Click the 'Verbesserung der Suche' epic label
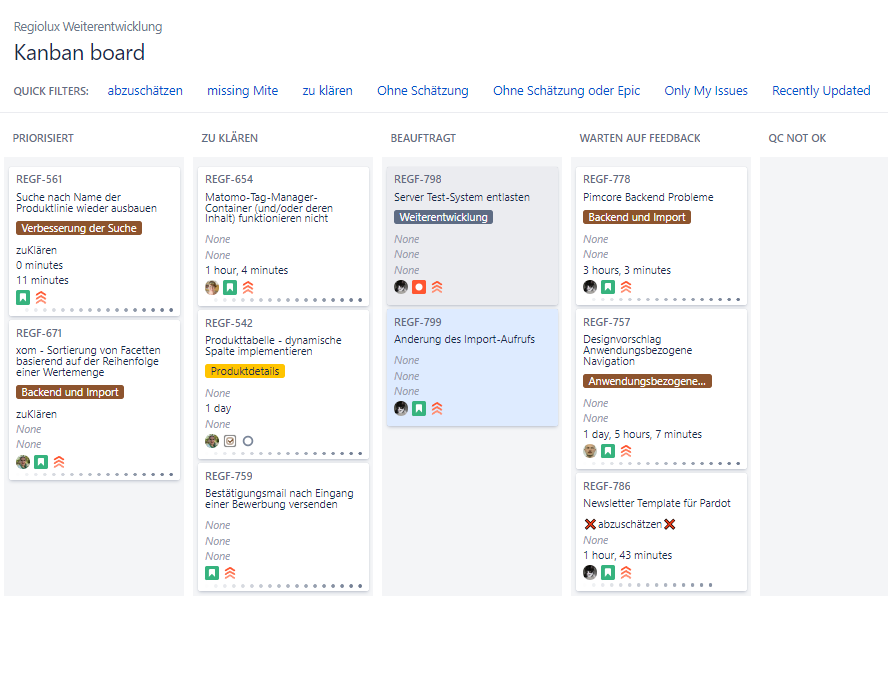This screenshot has width=888, height=675. pos(79,228)
